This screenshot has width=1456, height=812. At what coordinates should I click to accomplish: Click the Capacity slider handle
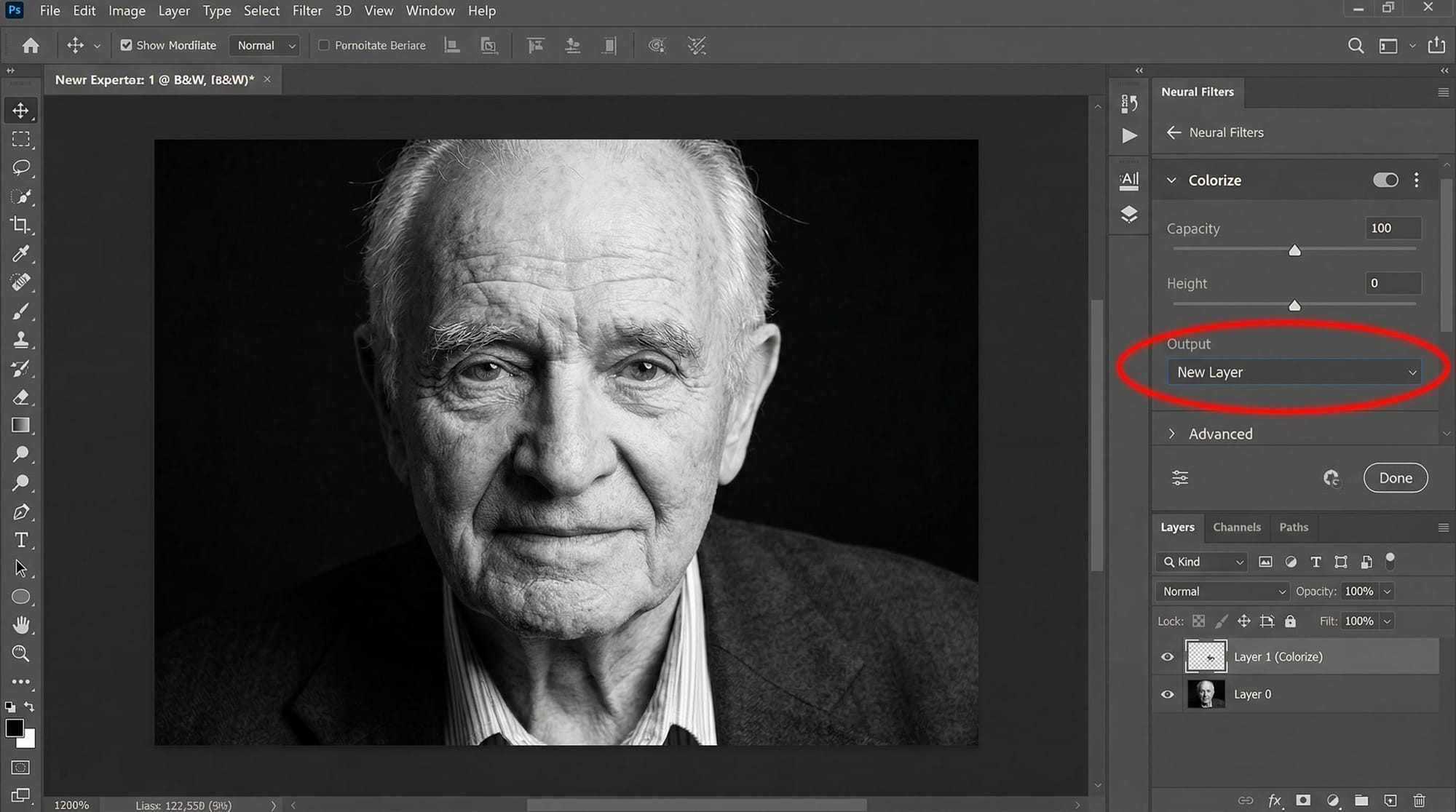1294,250
